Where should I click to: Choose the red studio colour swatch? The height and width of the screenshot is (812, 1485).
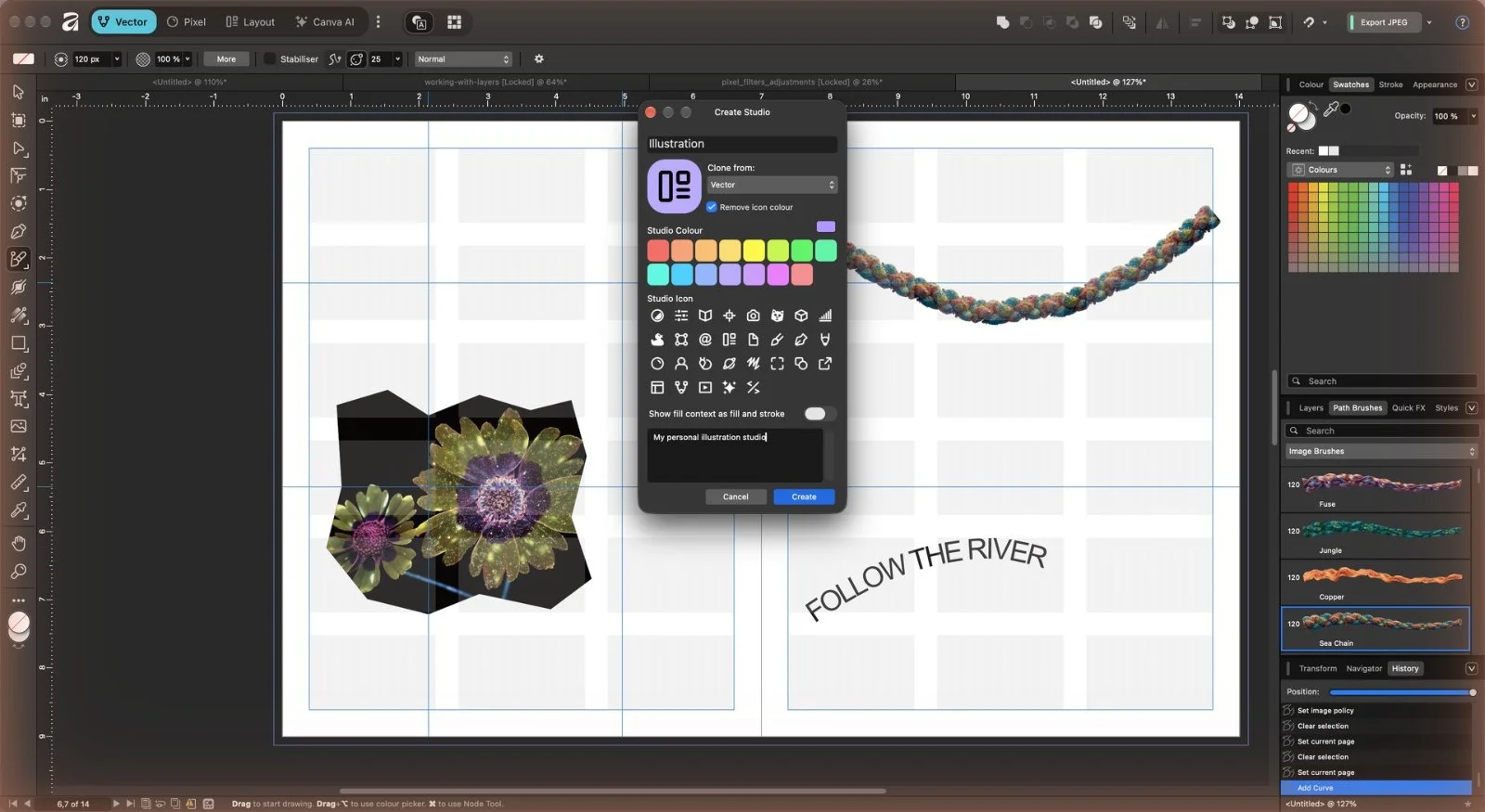(x=658, y=251)
